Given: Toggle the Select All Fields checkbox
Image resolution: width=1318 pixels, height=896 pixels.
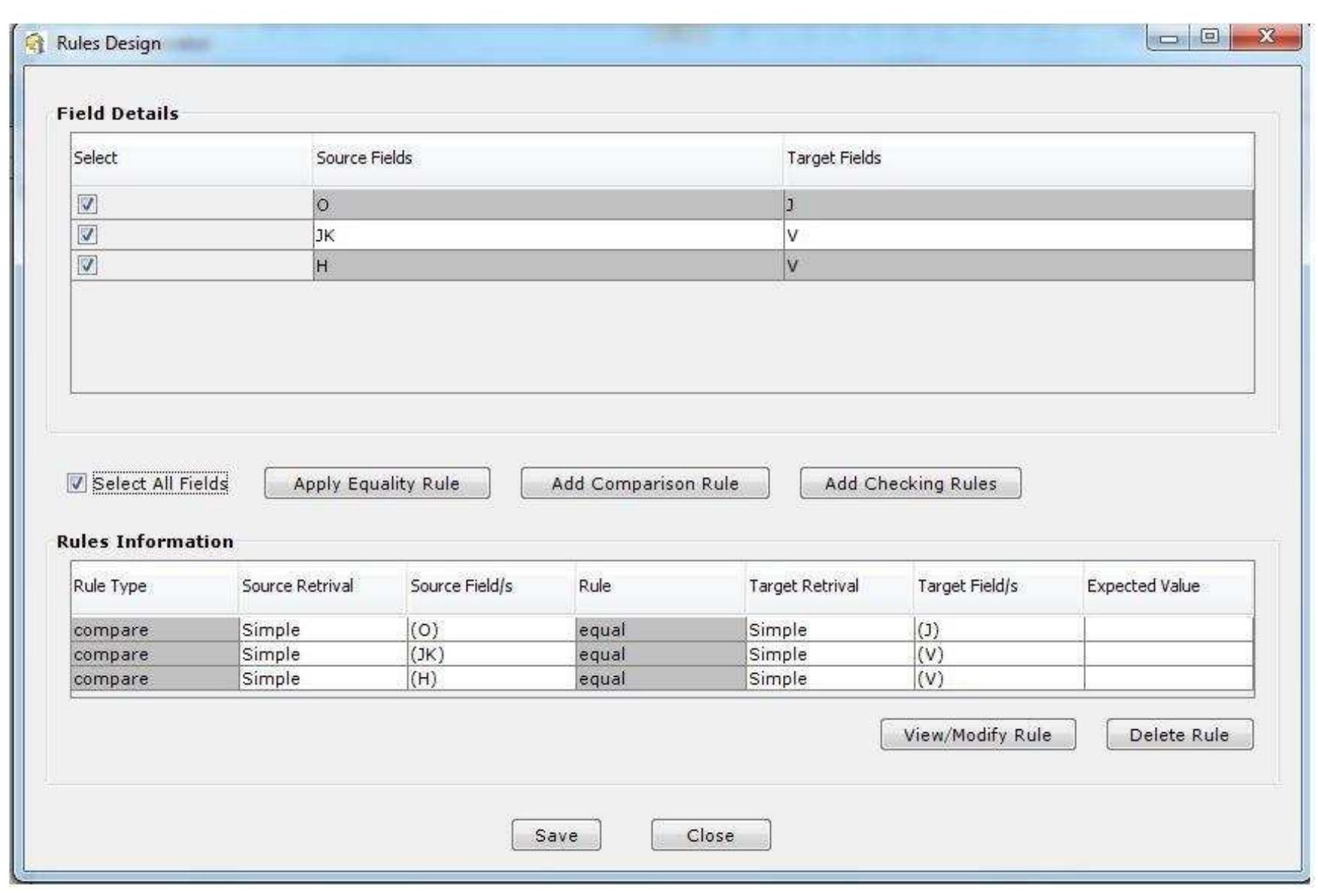Looking at the screenshot, I should coord(77,483).
